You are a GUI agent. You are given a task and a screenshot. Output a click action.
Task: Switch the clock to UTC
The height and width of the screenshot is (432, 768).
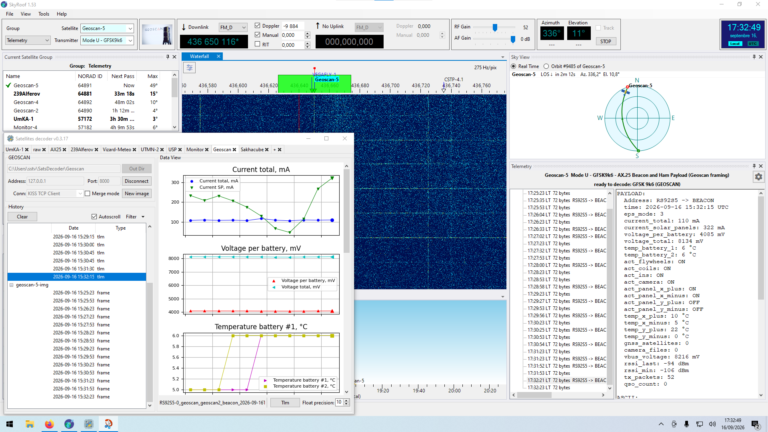753,44
